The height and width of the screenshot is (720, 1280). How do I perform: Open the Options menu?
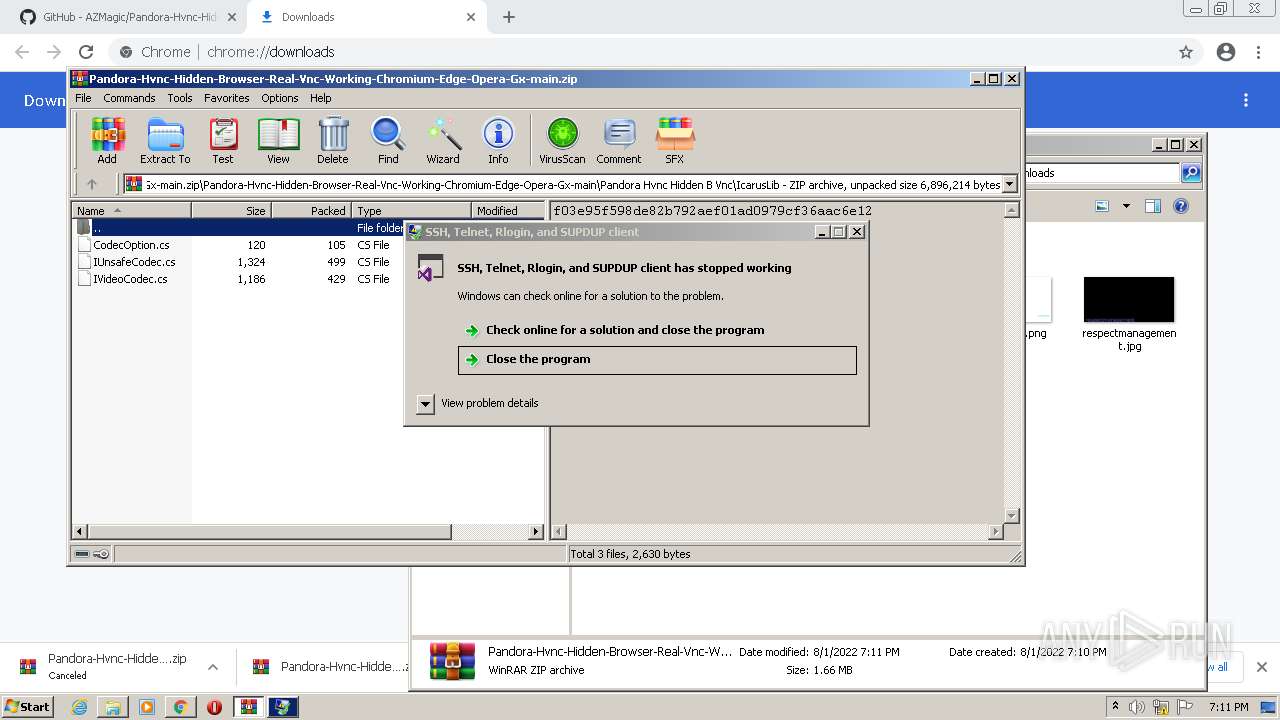(x=280, y=98)
